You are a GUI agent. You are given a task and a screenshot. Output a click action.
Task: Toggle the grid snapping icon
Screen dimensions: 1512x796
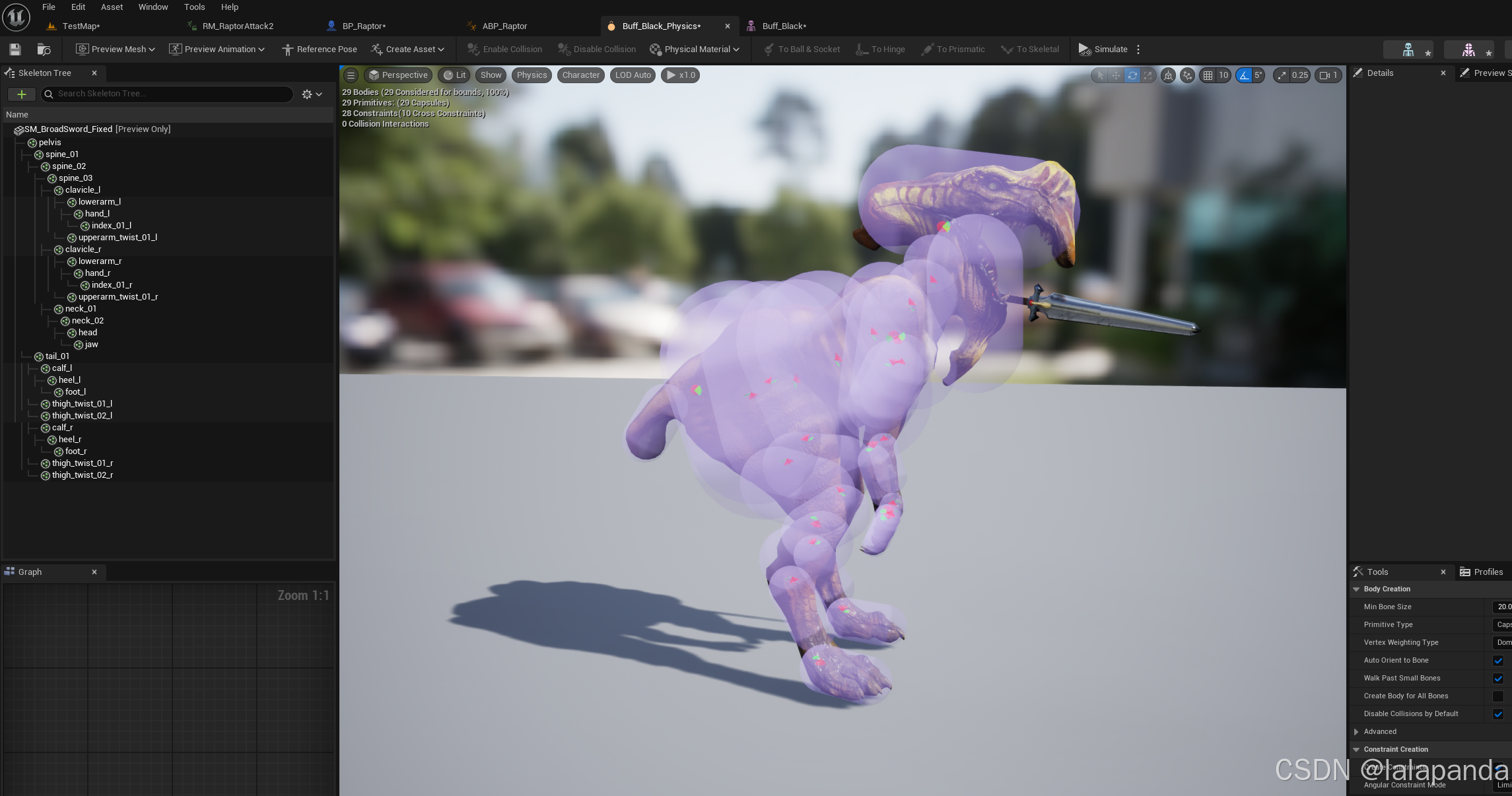[1208, 75]
